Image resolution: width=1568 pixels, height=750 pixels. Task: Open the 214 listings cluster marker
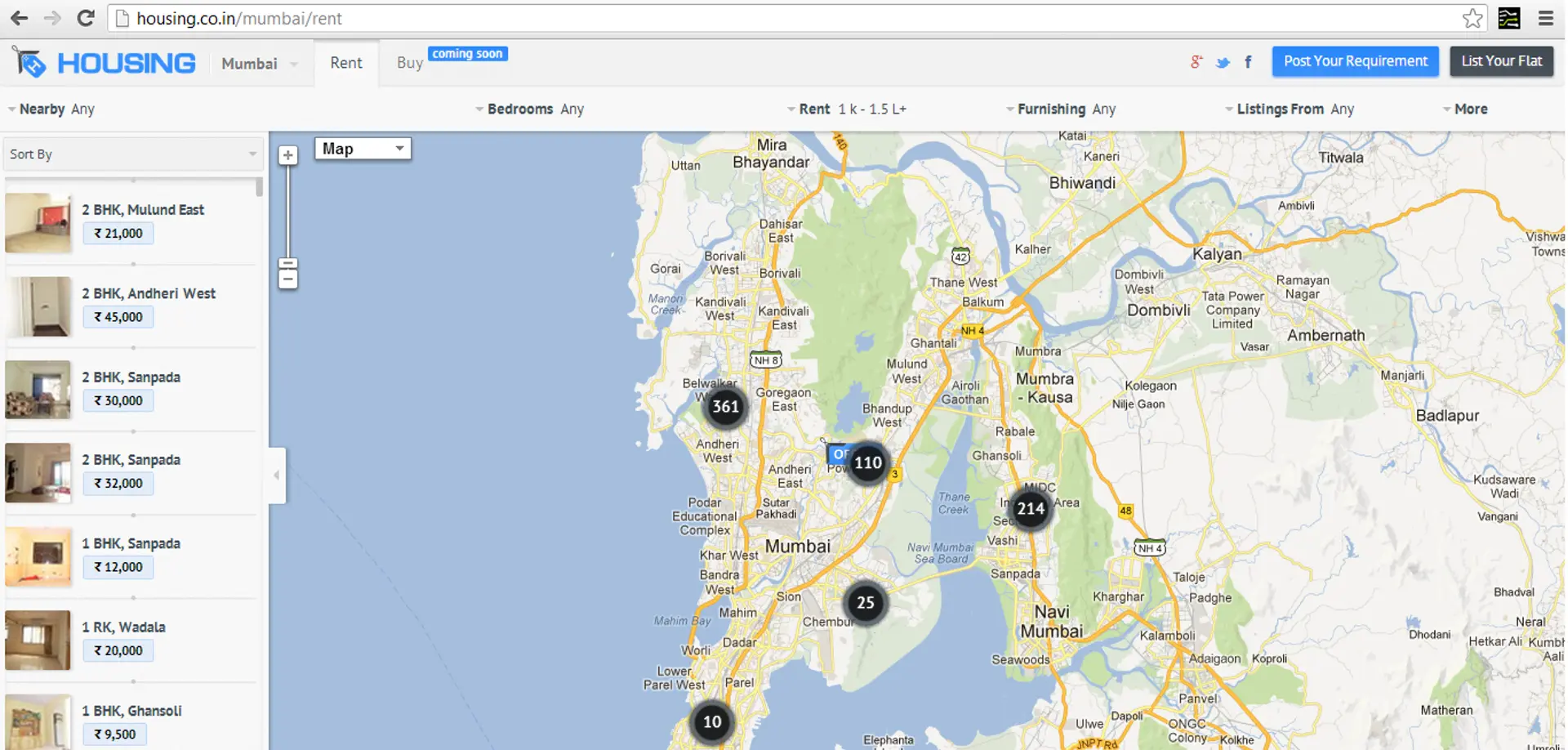1031,509
